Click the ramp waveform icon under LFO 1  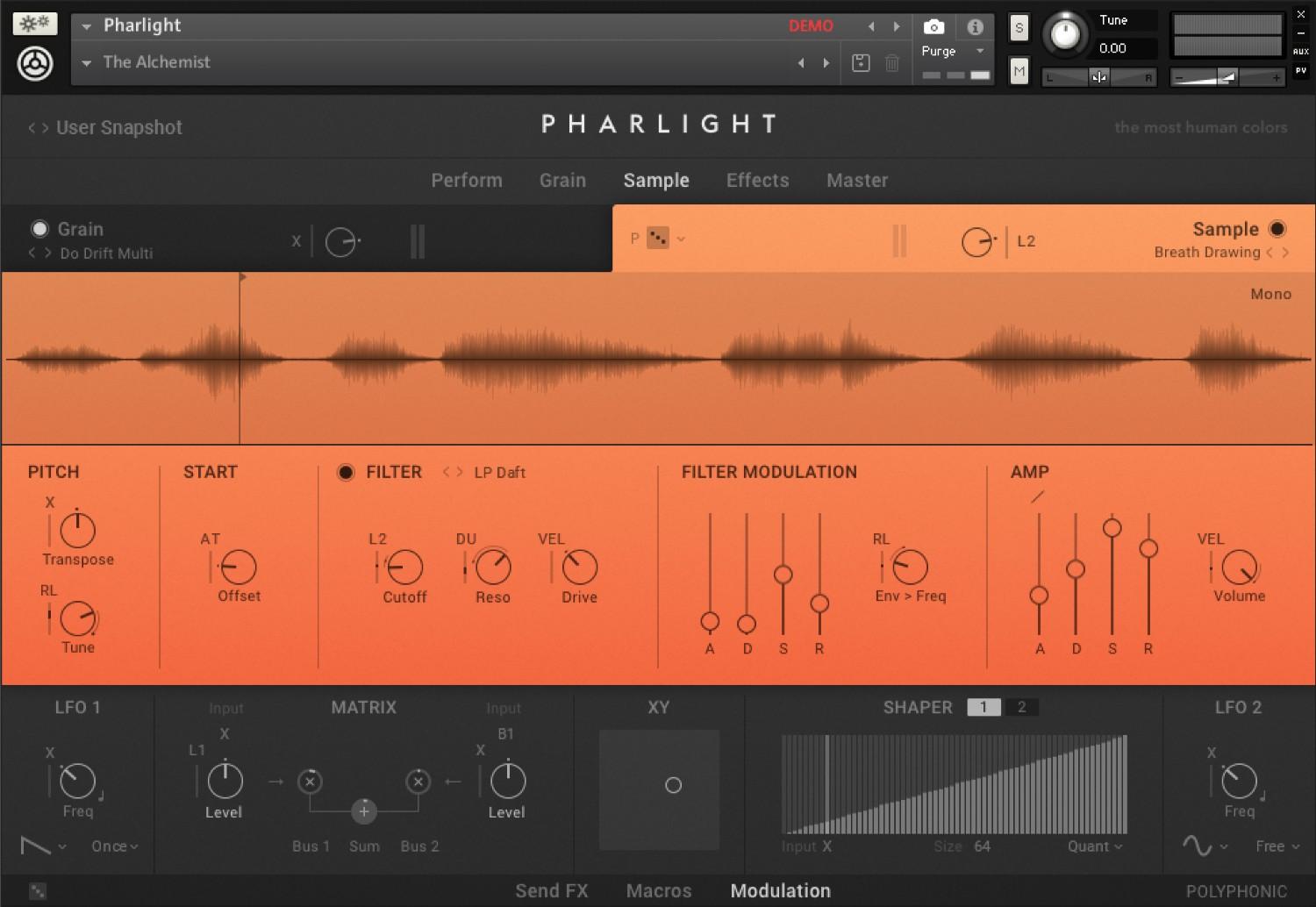tap(35, 846)
